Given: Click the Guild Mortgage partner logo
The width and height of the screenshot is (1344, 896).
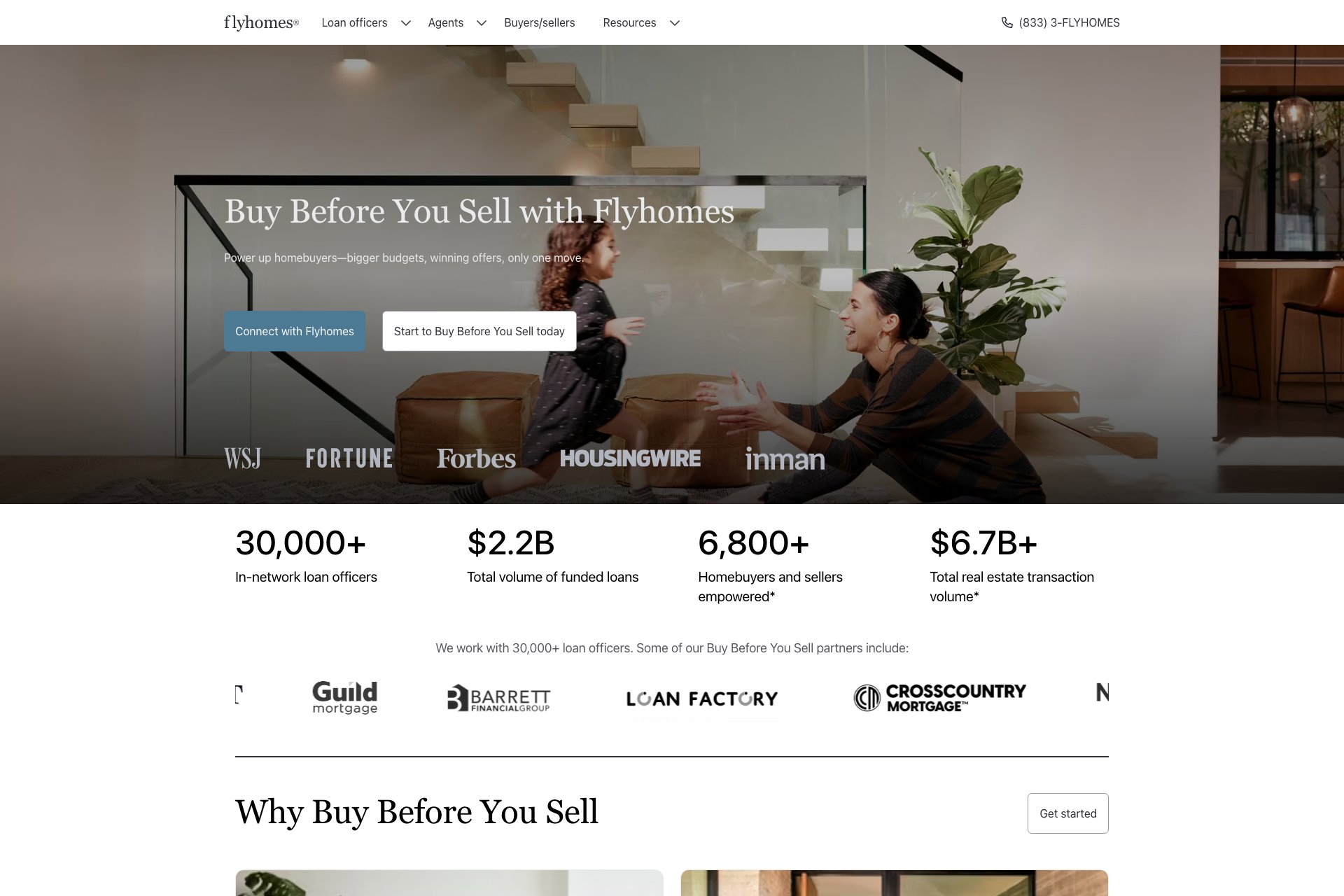Looking at the screenshot, I should (344, 697).
